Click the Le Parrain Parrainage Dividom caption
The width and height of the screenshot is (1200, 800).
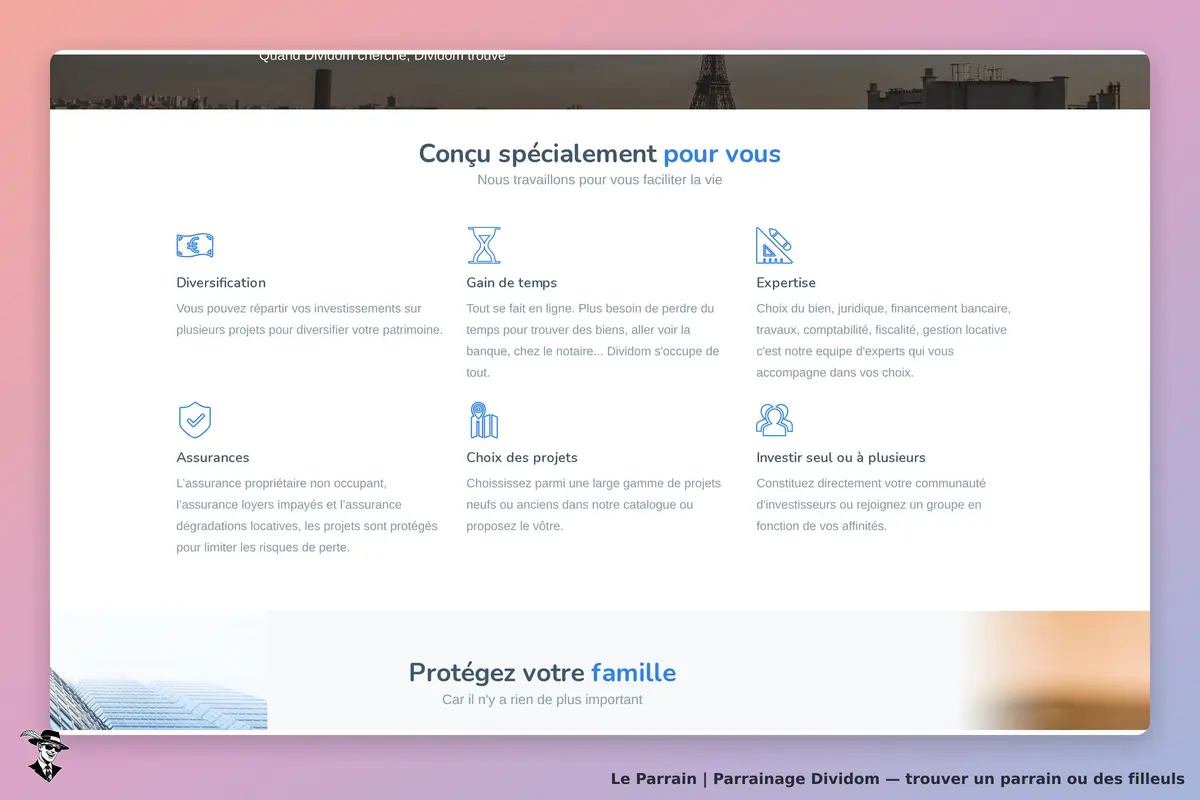(x=898, y=779)
